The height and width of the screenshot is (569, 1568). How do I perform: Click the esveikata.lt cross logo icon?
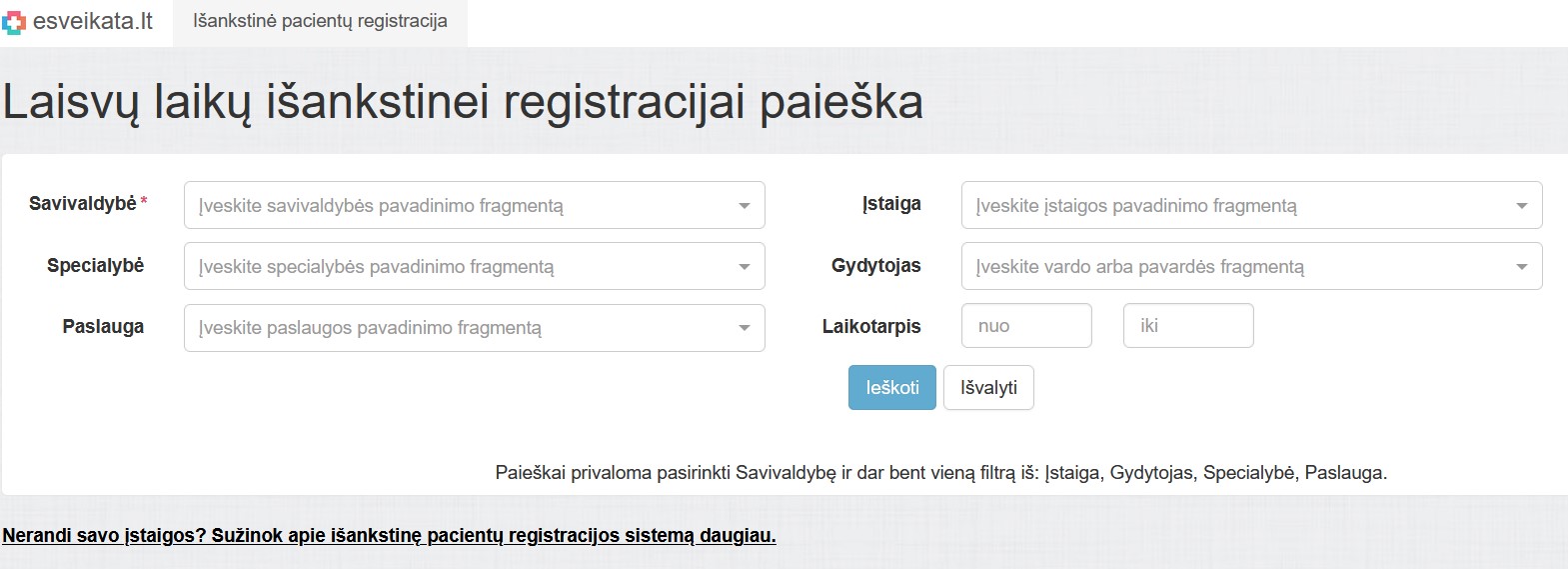pyautogui.click(x=13, y=22)
